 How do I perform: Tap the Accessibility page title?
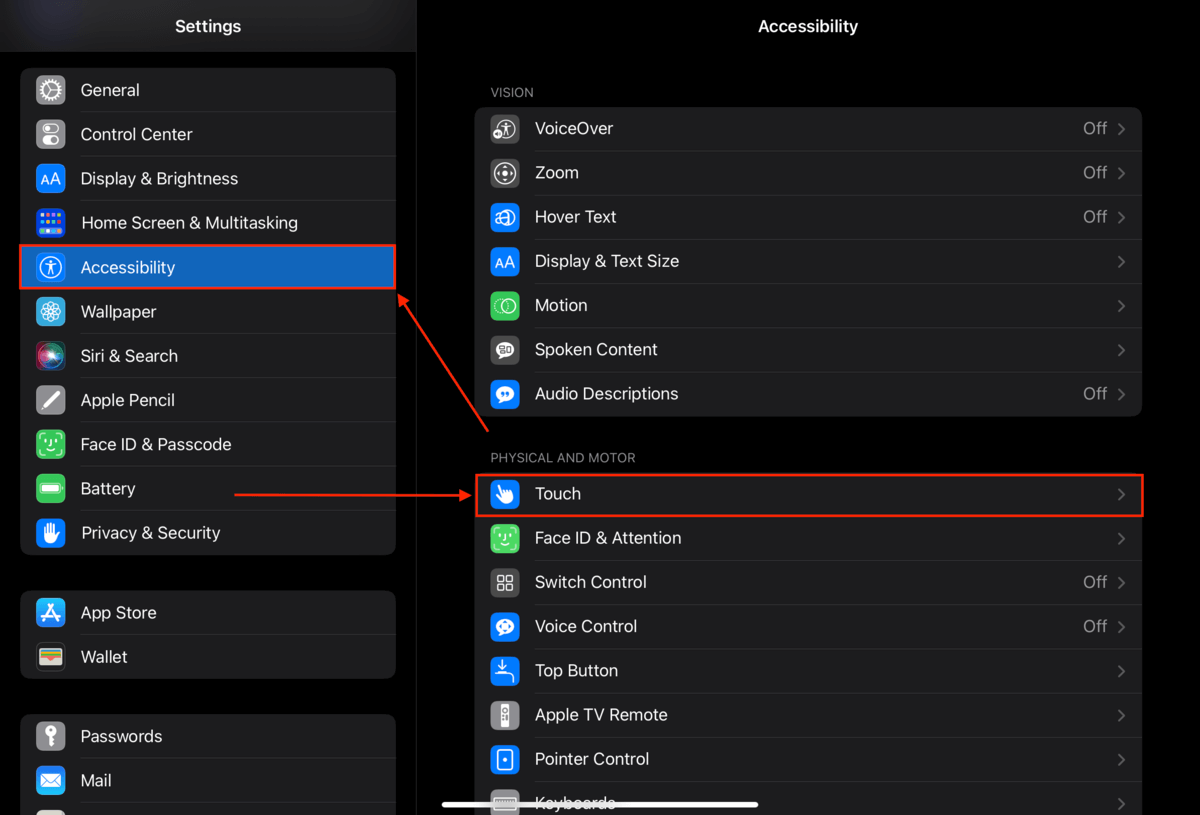[808, 27]
